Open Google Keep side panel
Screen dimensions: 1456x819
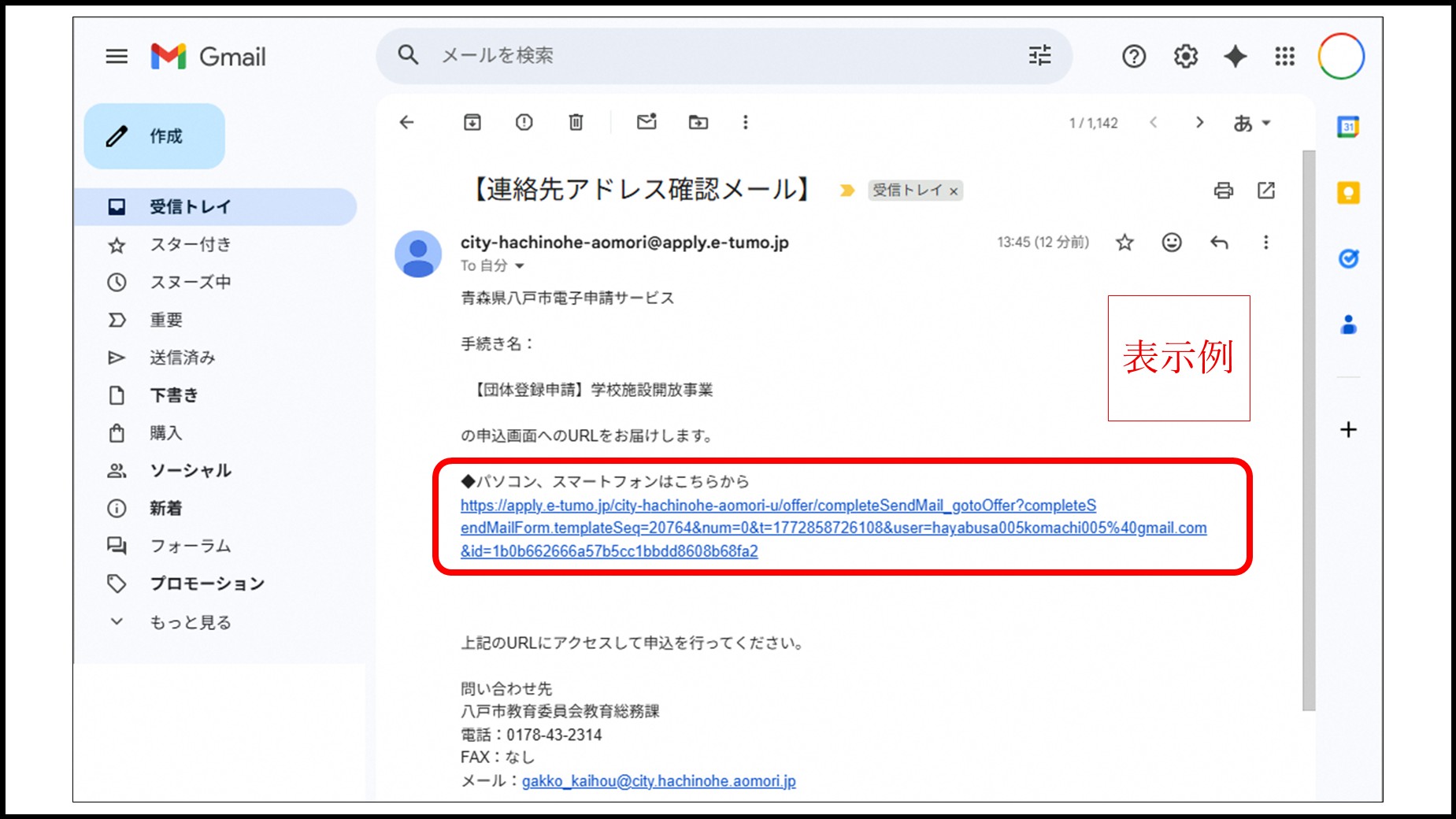click(x=1347, y=191)
